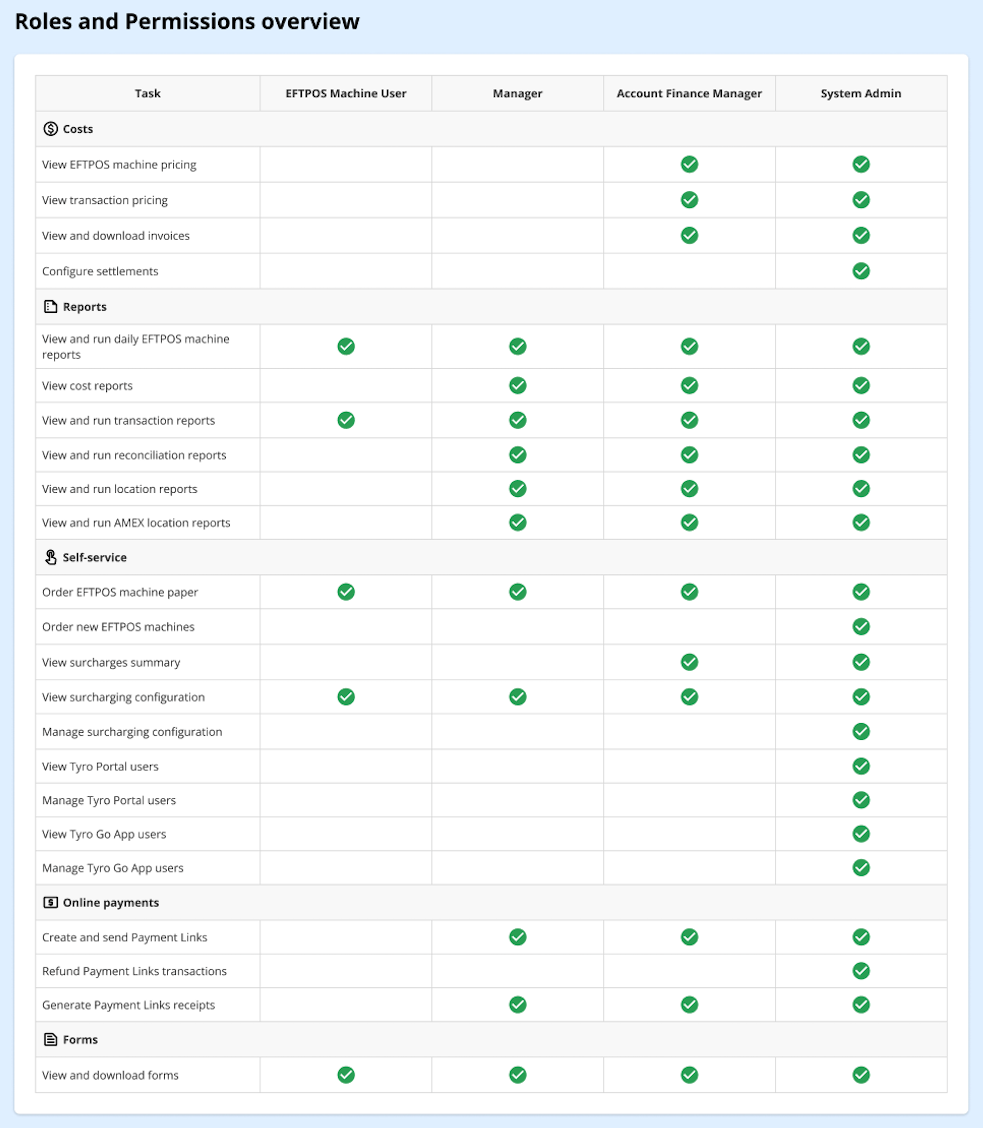Click EFTPOS Machine User checkmark for transaction reports
This screenshot has height=1128, width=983.
pos(346,420)
